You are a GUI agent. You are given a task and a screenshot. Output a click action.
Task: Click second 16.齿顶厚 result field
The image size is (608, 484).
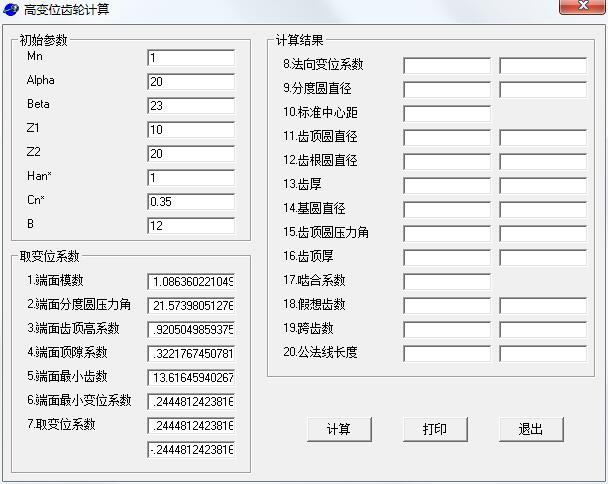[x=543, y=258]
